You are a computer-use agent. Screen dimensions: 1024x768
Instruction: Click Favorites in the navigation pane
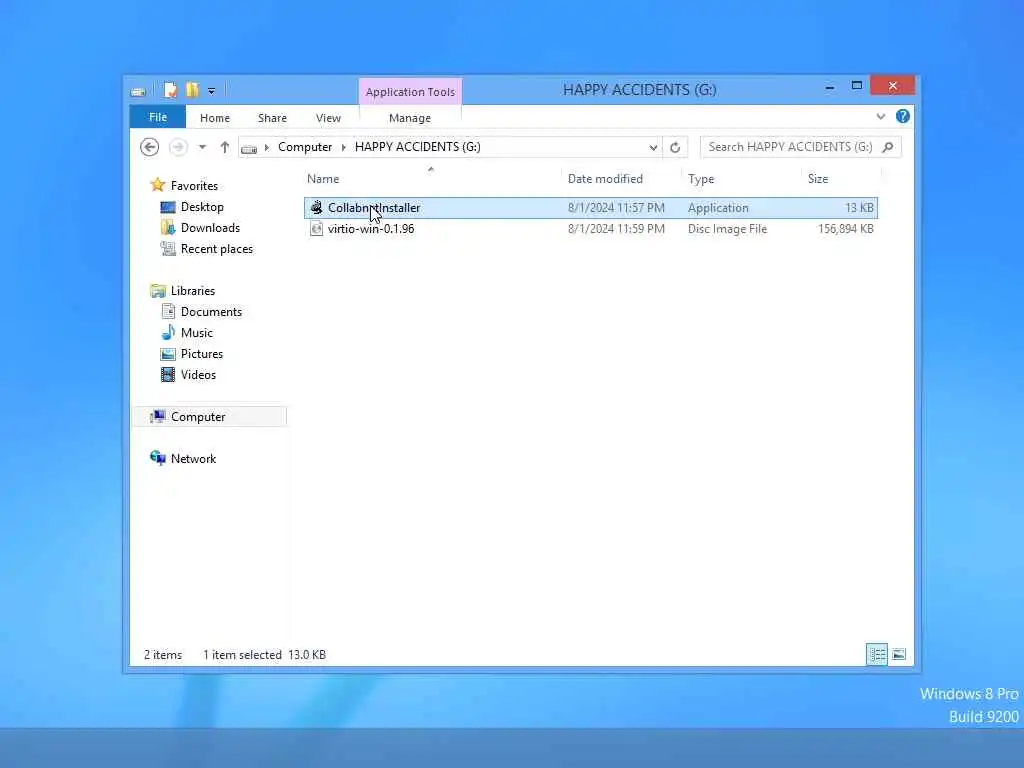pyautogui.click(x=194, y=185)
